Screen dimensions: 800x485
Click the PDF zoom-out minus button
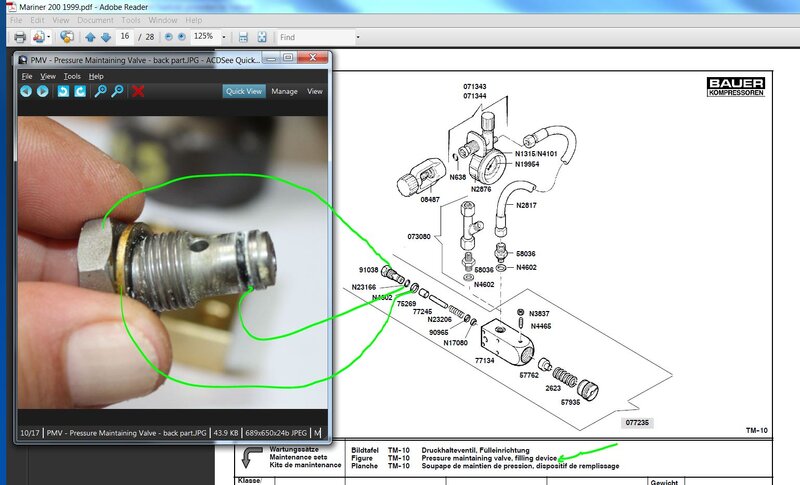coord(168,37)
